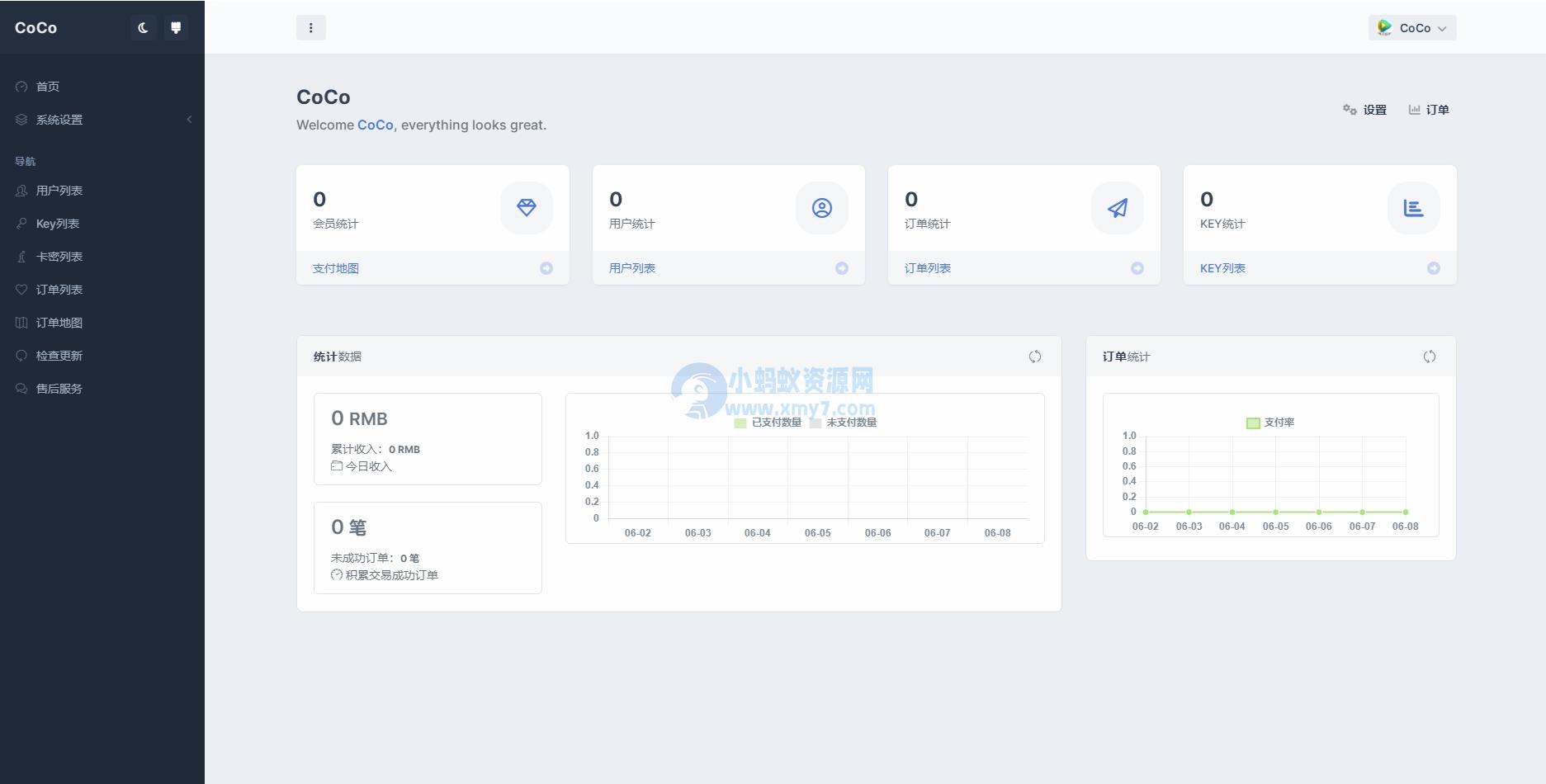Image resolution: width=1546 pixels, height=784 pixels.
Task: Toggle 已支付数量 legend swatch
Action: [740, 423]
